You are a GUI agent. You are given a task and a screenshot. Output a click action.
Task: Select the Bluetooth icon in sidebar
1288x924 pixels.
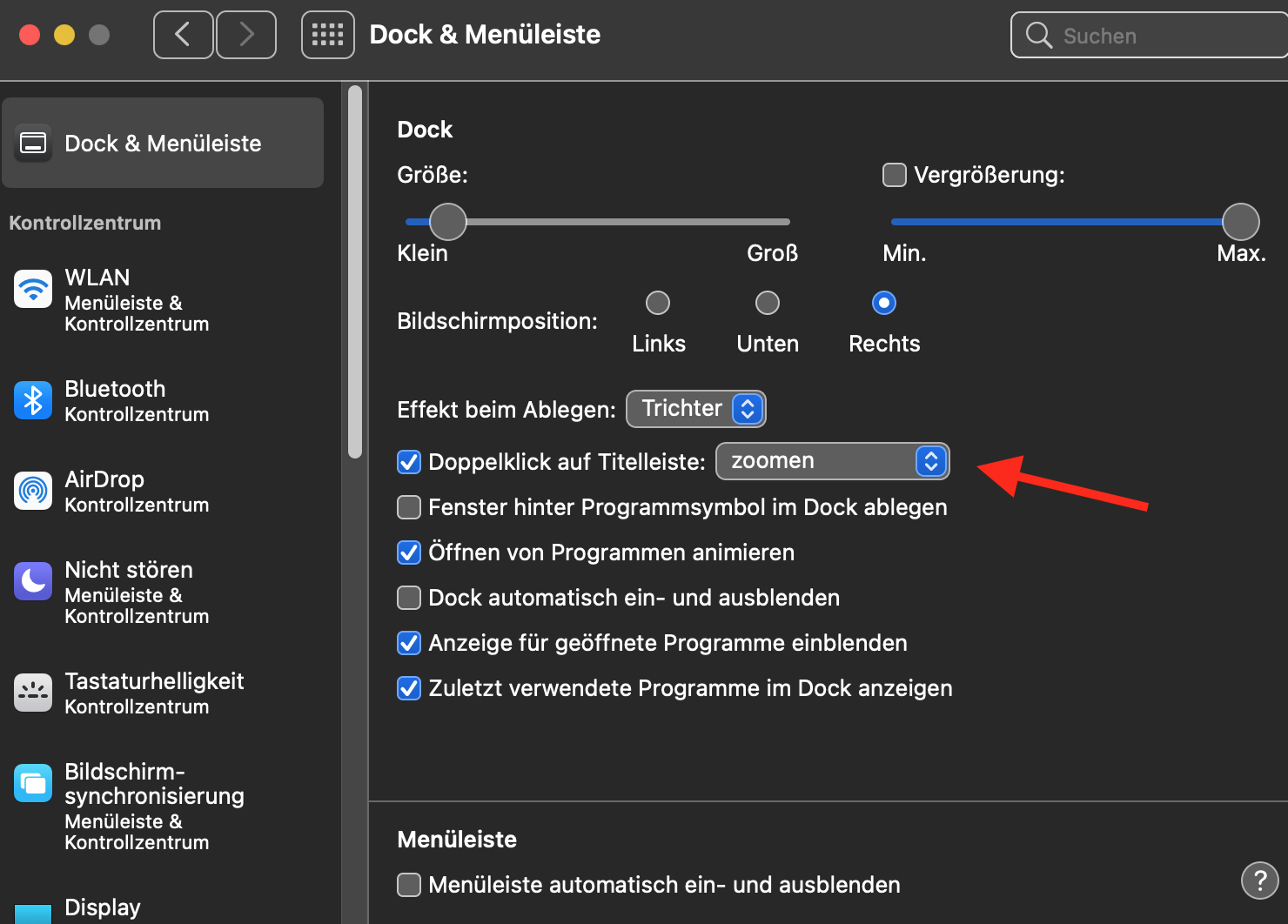(33, 400)
